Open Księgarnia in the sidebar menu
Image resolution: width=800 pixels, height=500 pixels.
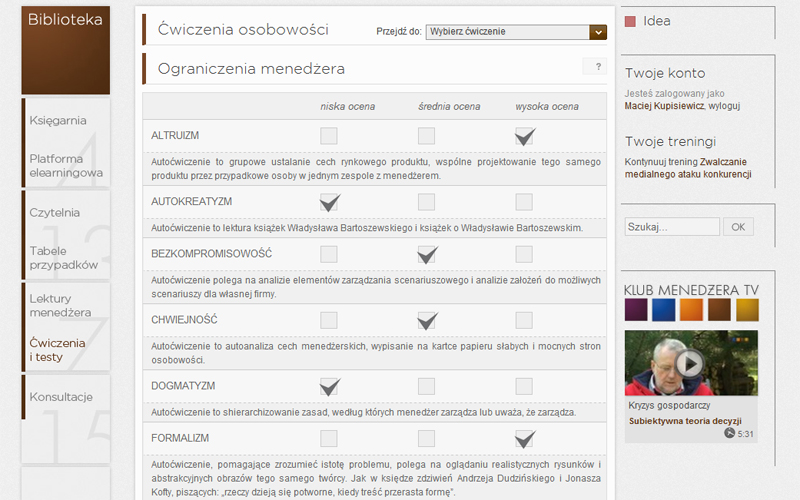point(58,121)
